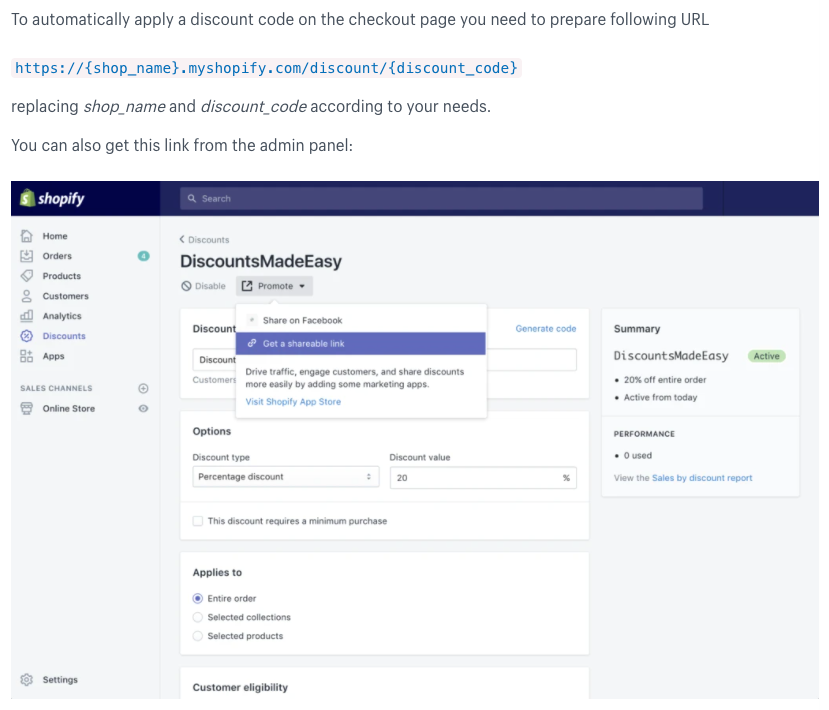This screenshot has height=710, width=829.
Task: Focus the Search field
Action: [x=441, y=198]
